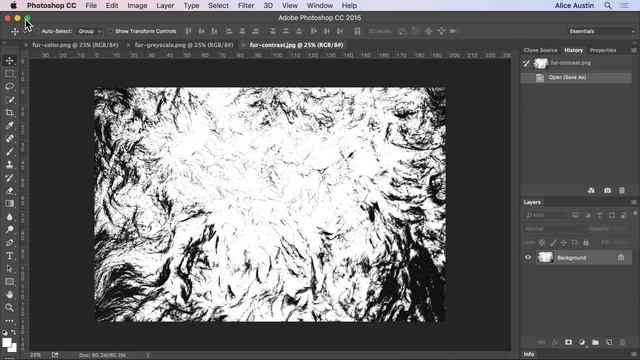
Task: Select the Spot Healing Brush tool
Action: tap(9, 138)
